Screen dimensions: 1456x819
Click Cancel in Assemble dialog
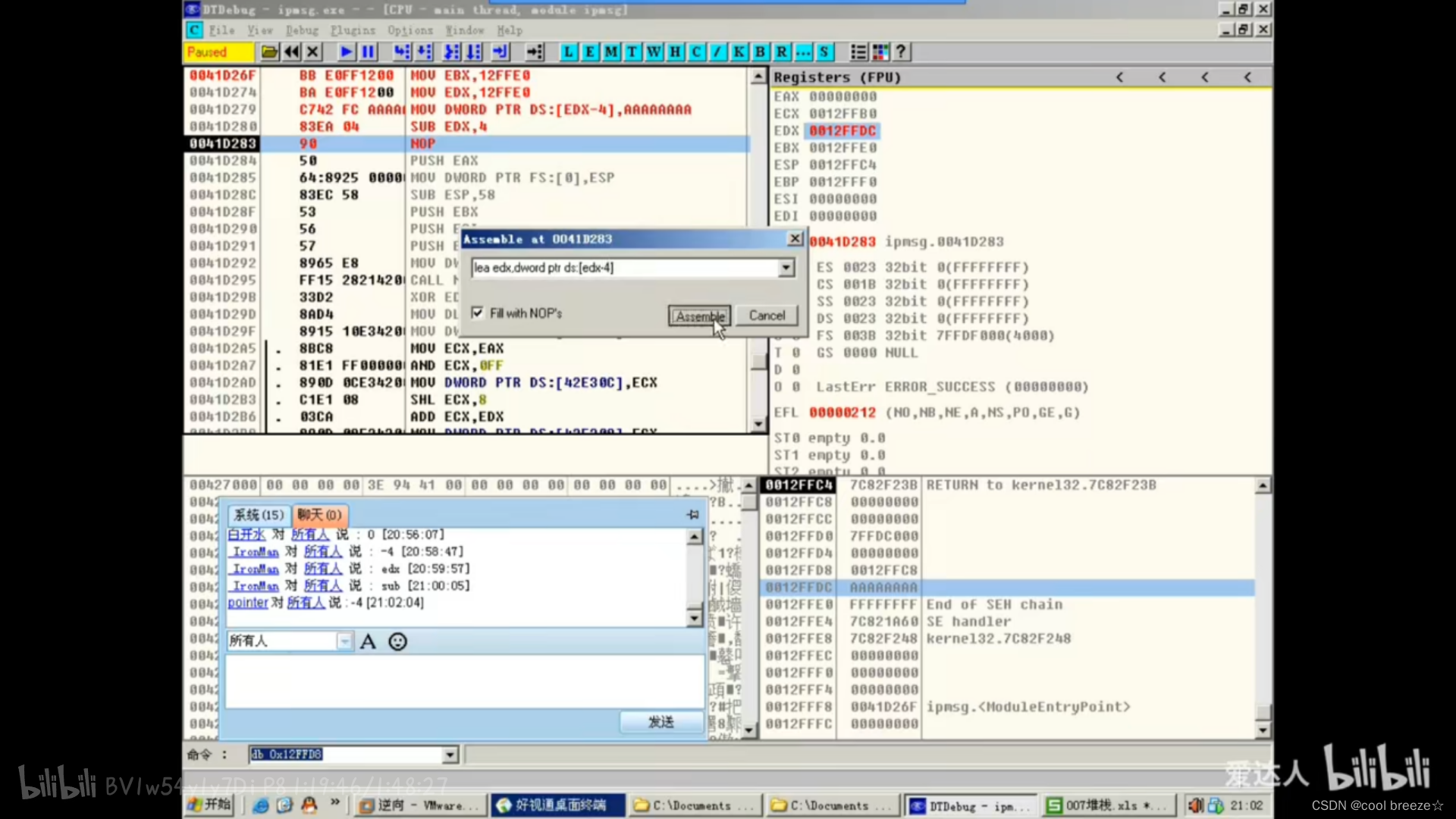coord(767,315)
